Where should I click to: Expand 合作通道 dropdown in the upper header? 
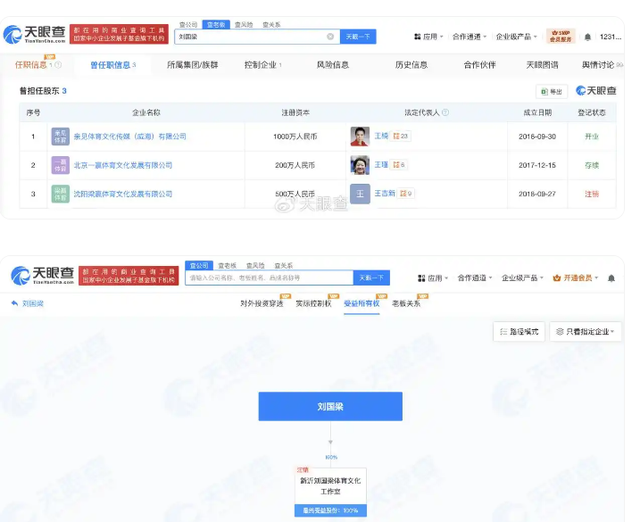click(x=469, y=37)
